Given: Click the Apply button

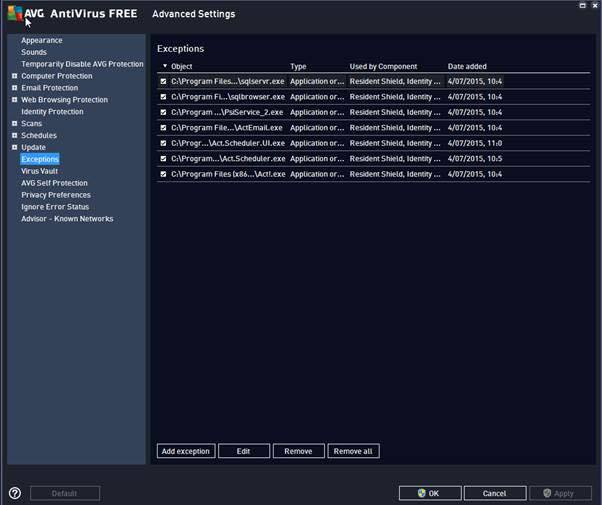Looking at the screenshot, I should point(560,493).
